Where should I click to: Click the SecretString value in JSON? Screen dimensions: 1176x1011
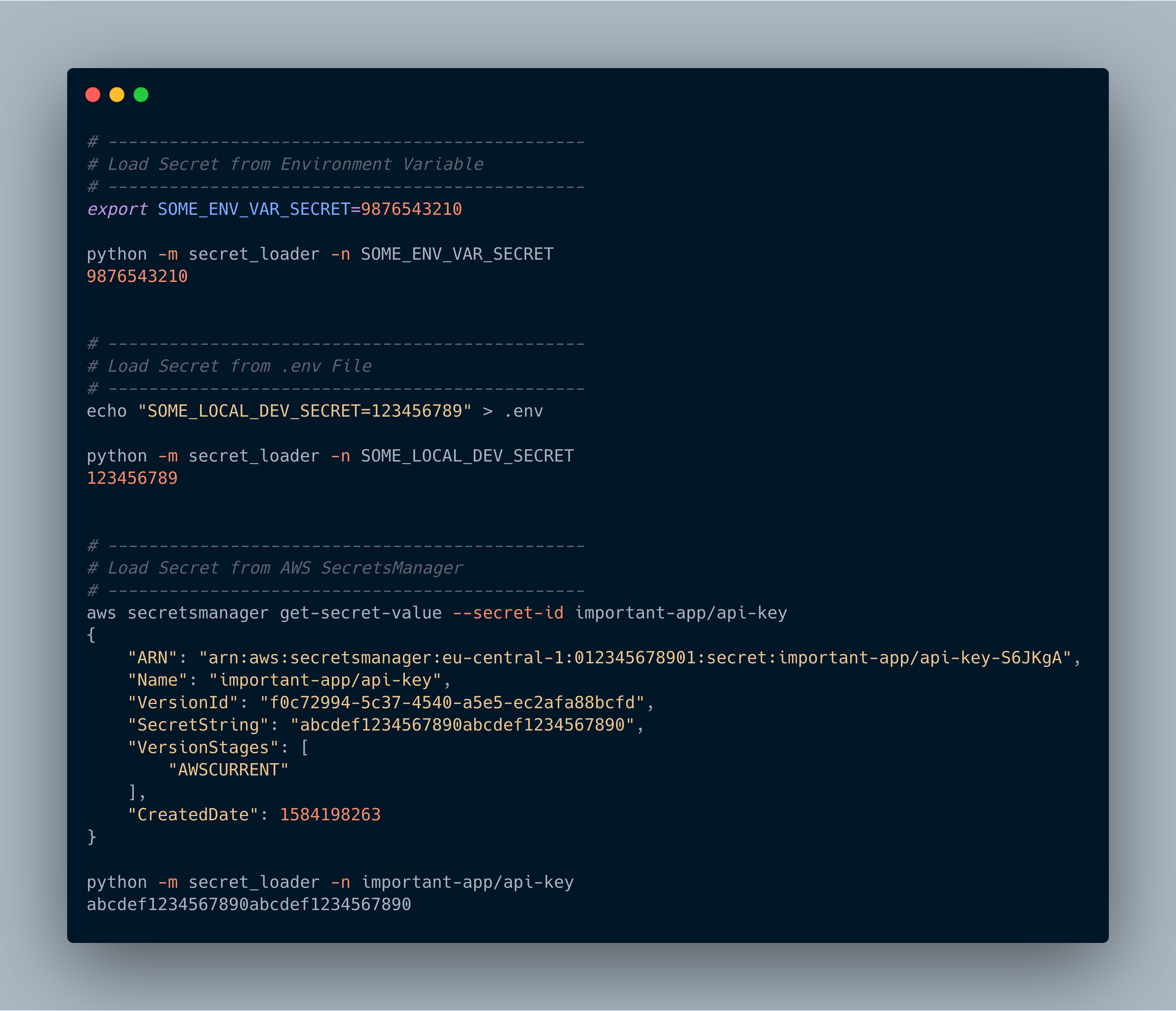coord(462,725)
